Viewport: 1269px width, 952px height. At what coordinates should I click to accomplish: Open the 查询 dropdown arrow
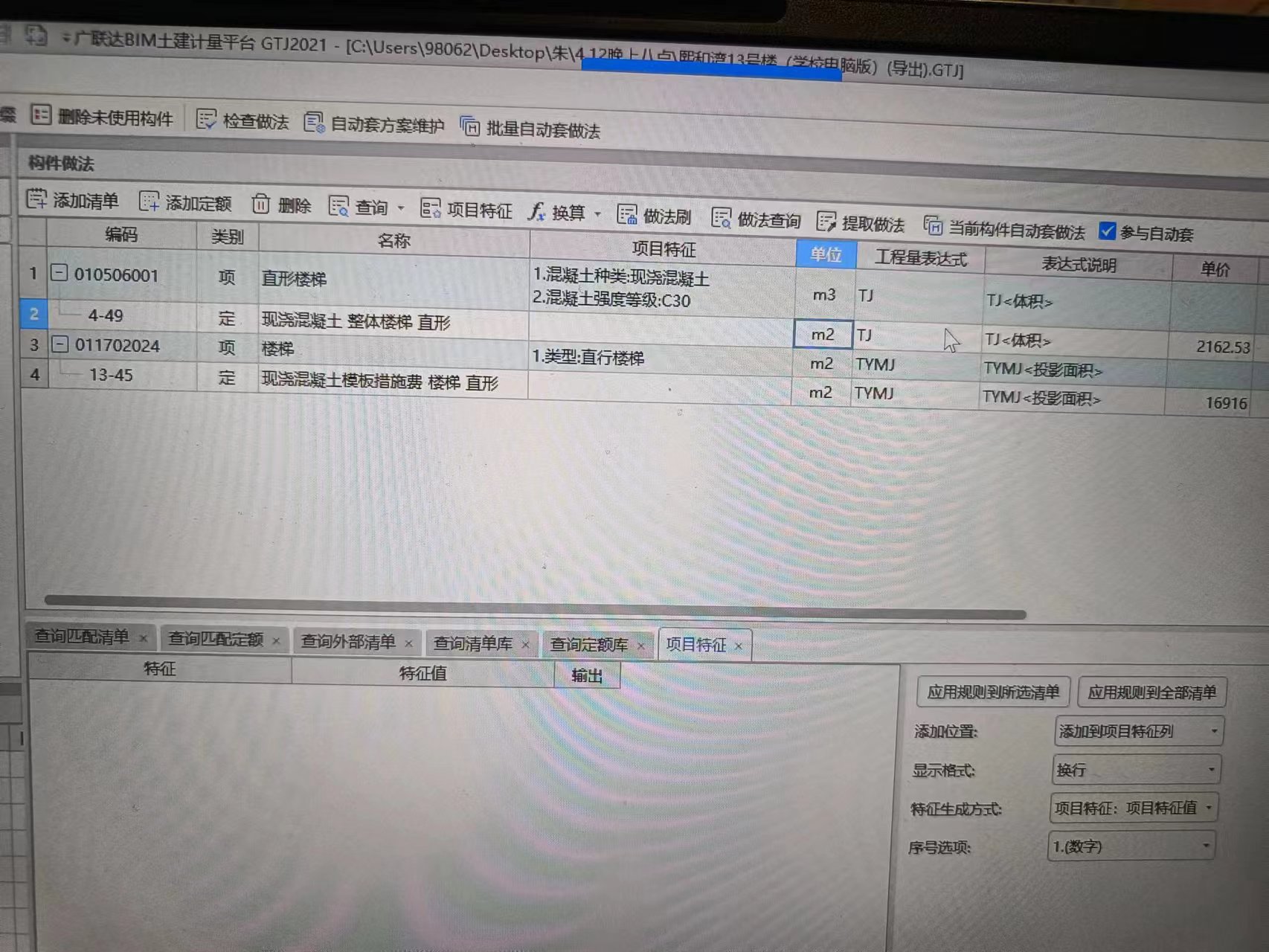(x=401, y=208)
